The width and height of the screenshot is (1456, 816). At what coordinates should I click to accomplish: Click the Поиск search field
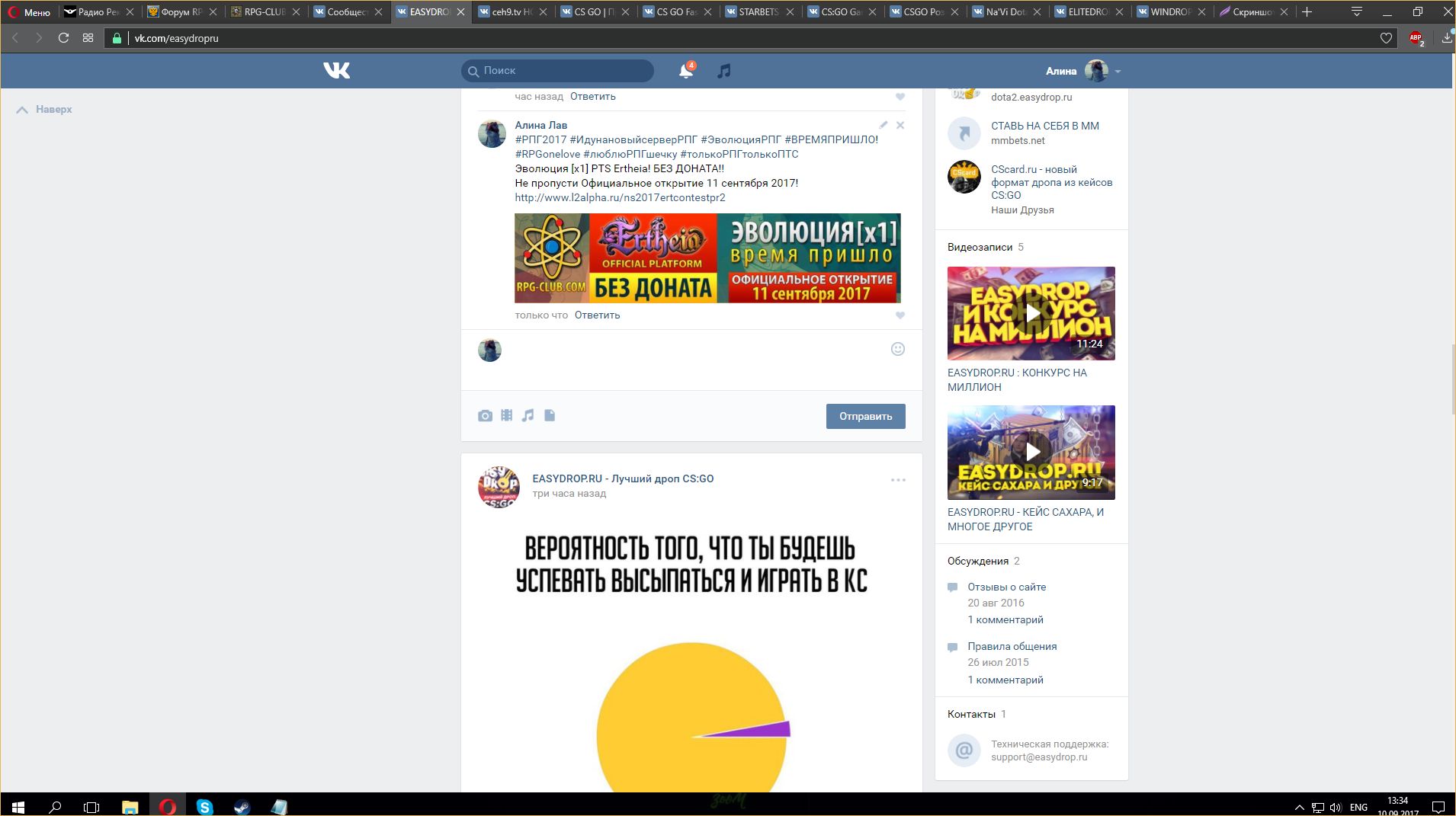[x=557, y=71]
